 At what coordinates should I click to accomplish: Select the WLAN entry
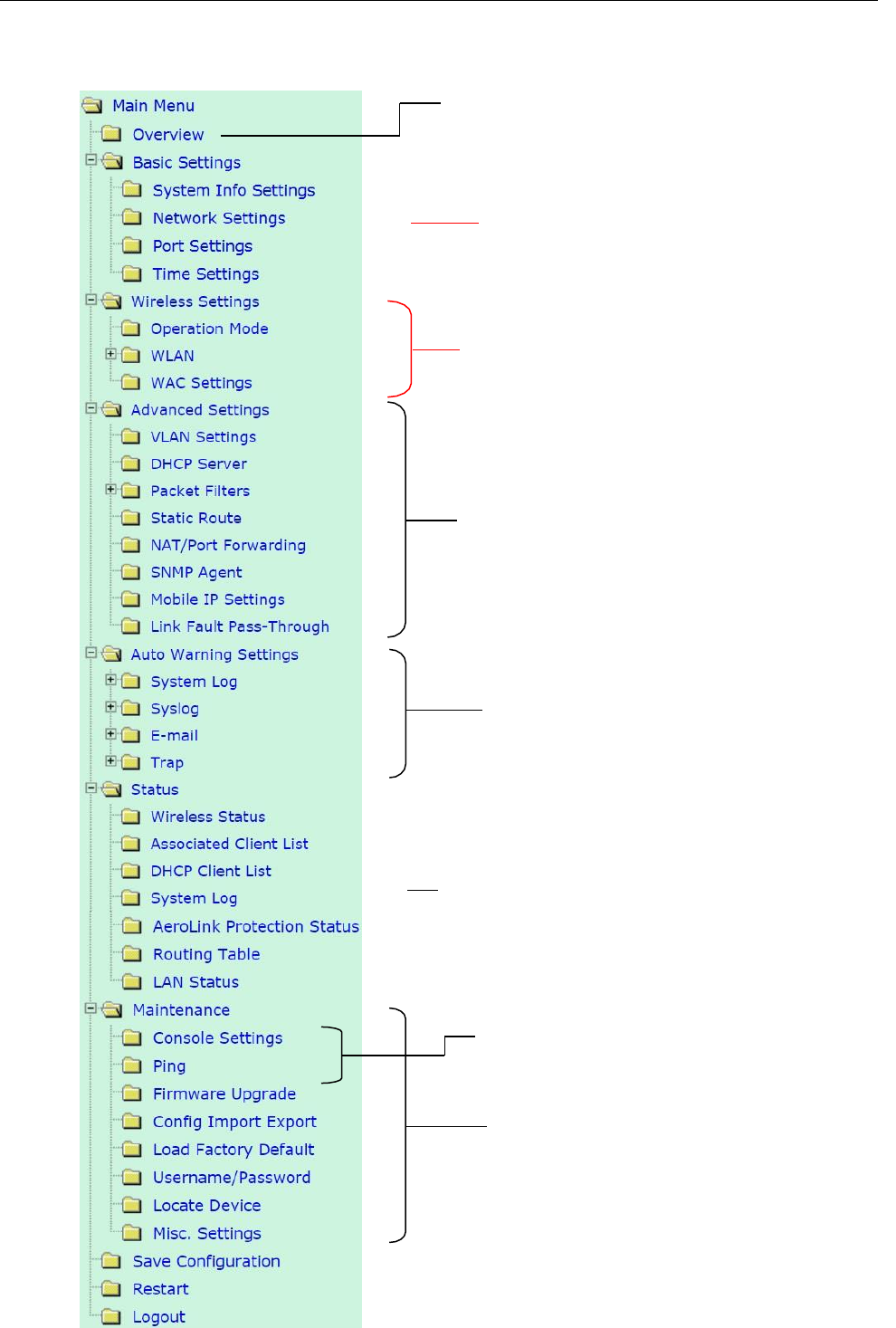[173, 356]
